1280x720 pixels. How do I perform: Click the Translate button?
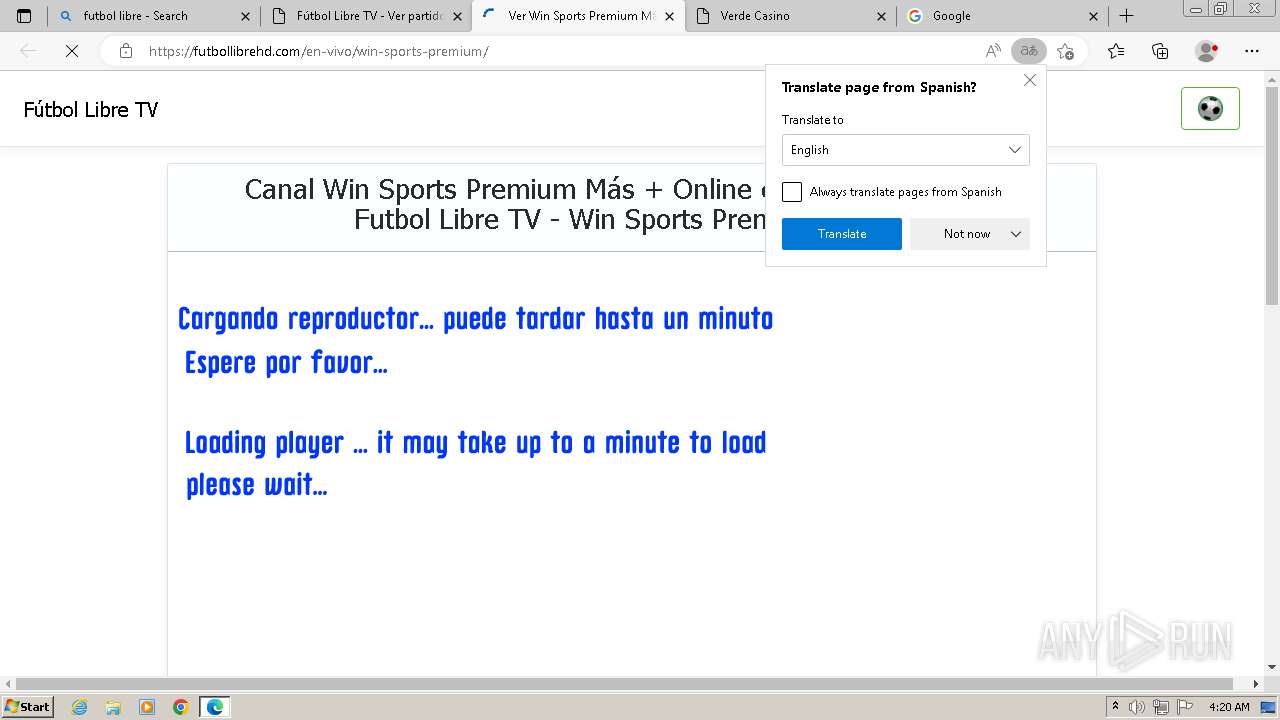pyautogui.click(x=842, y=234)
